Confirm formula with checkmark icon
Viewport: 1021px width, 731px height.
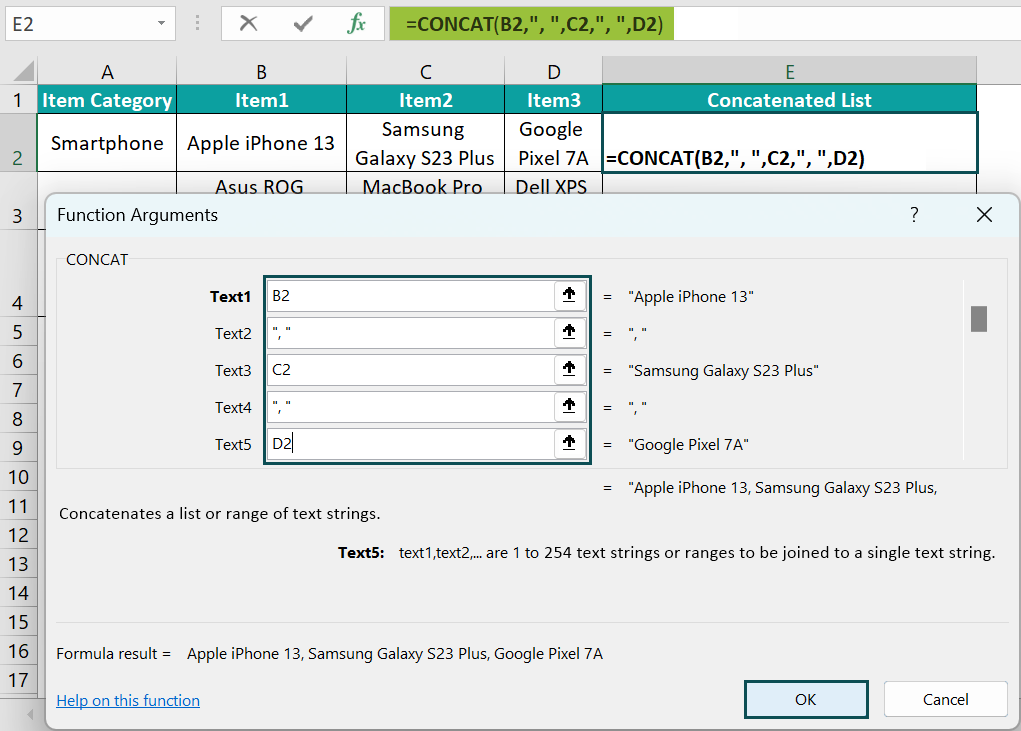click(303, 24)
